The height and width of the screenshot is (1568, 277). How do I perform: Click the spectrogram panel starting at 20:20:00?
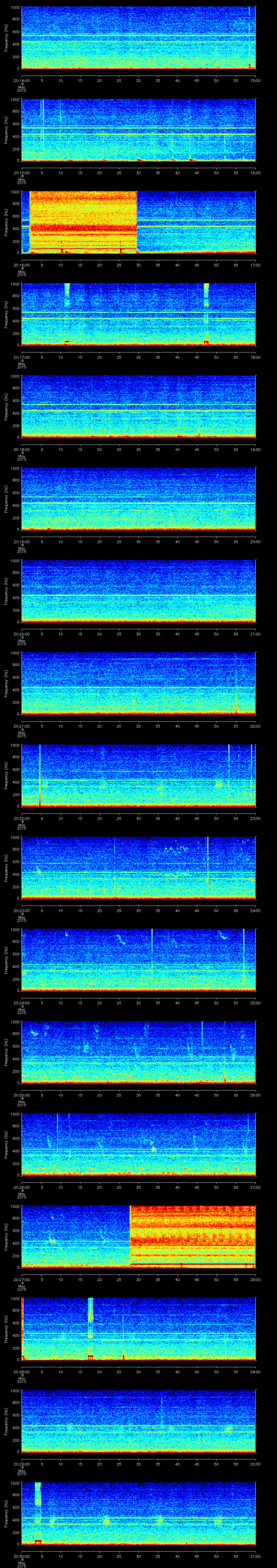(139, 592)
